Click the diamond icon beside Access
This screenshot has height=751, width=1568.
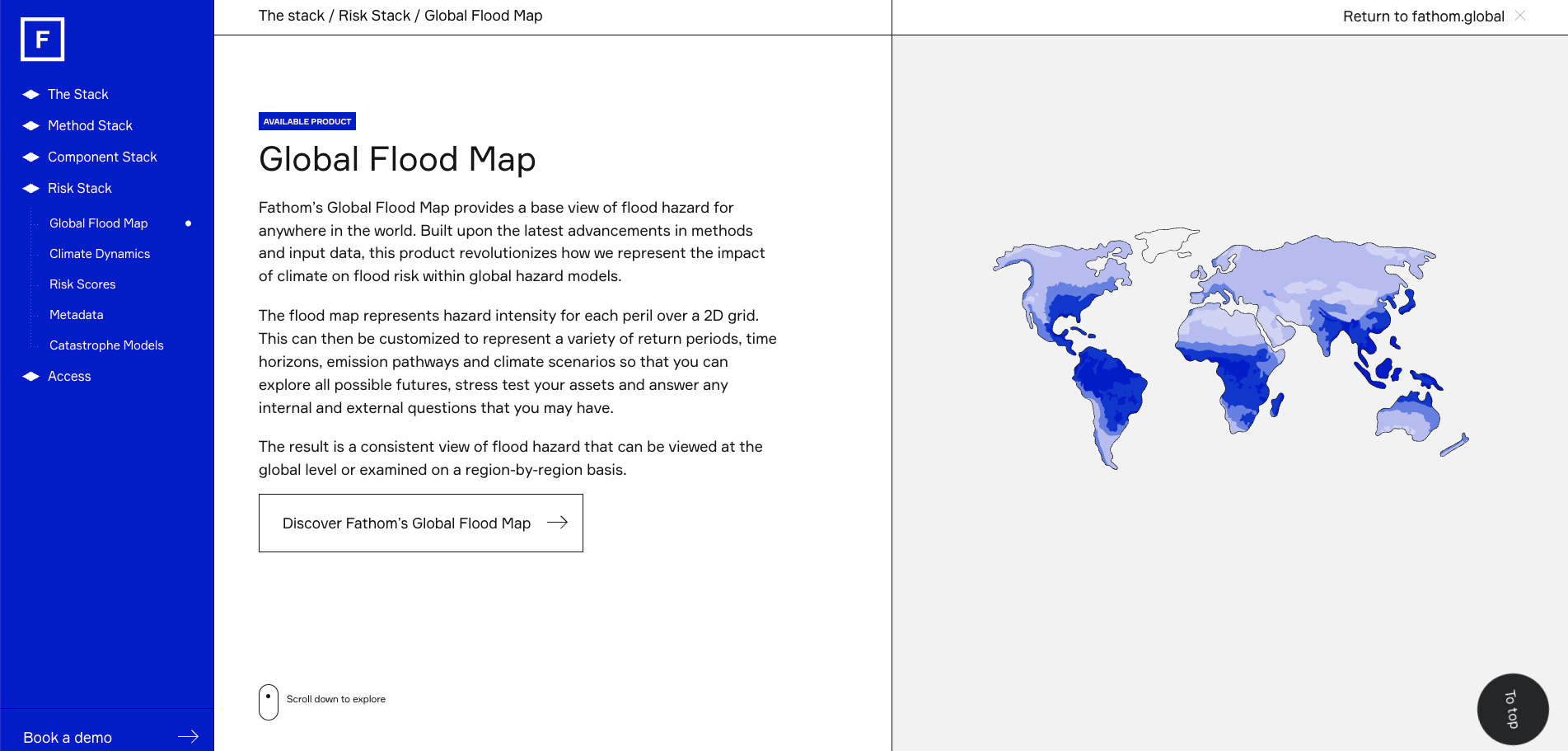point(31,376)
